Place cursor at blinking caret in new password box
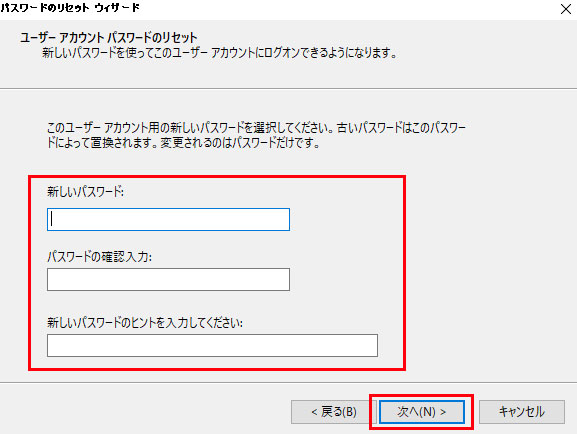This screenshot has height=434, width=577. (52, 219)
